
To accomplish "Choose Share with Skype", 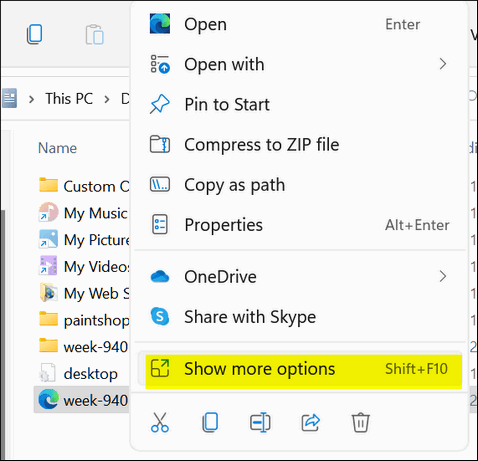I will coord(300,317).
